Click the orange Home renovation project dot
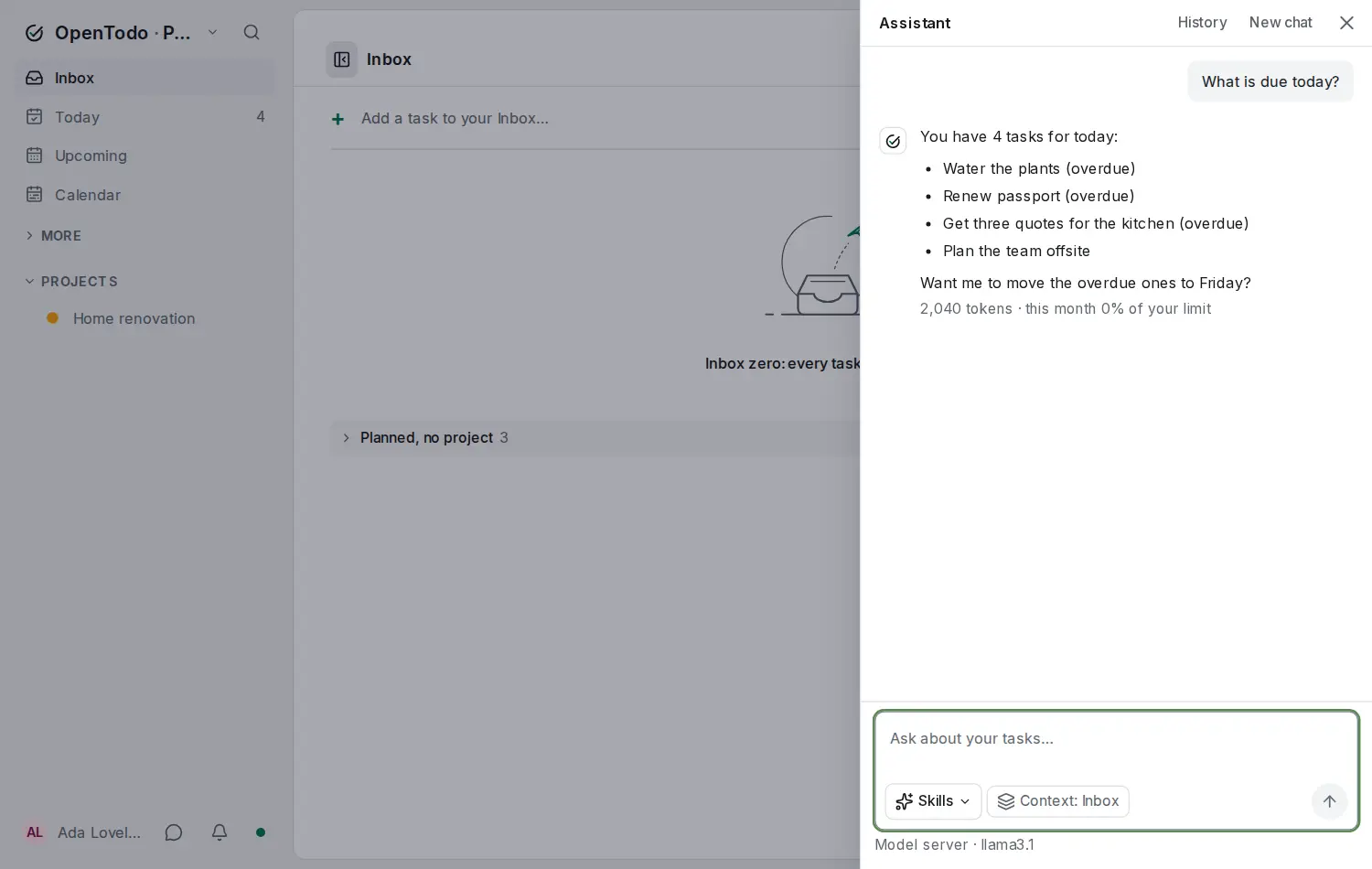Screen dimensions: 1372x869 (x=53, y=318)
